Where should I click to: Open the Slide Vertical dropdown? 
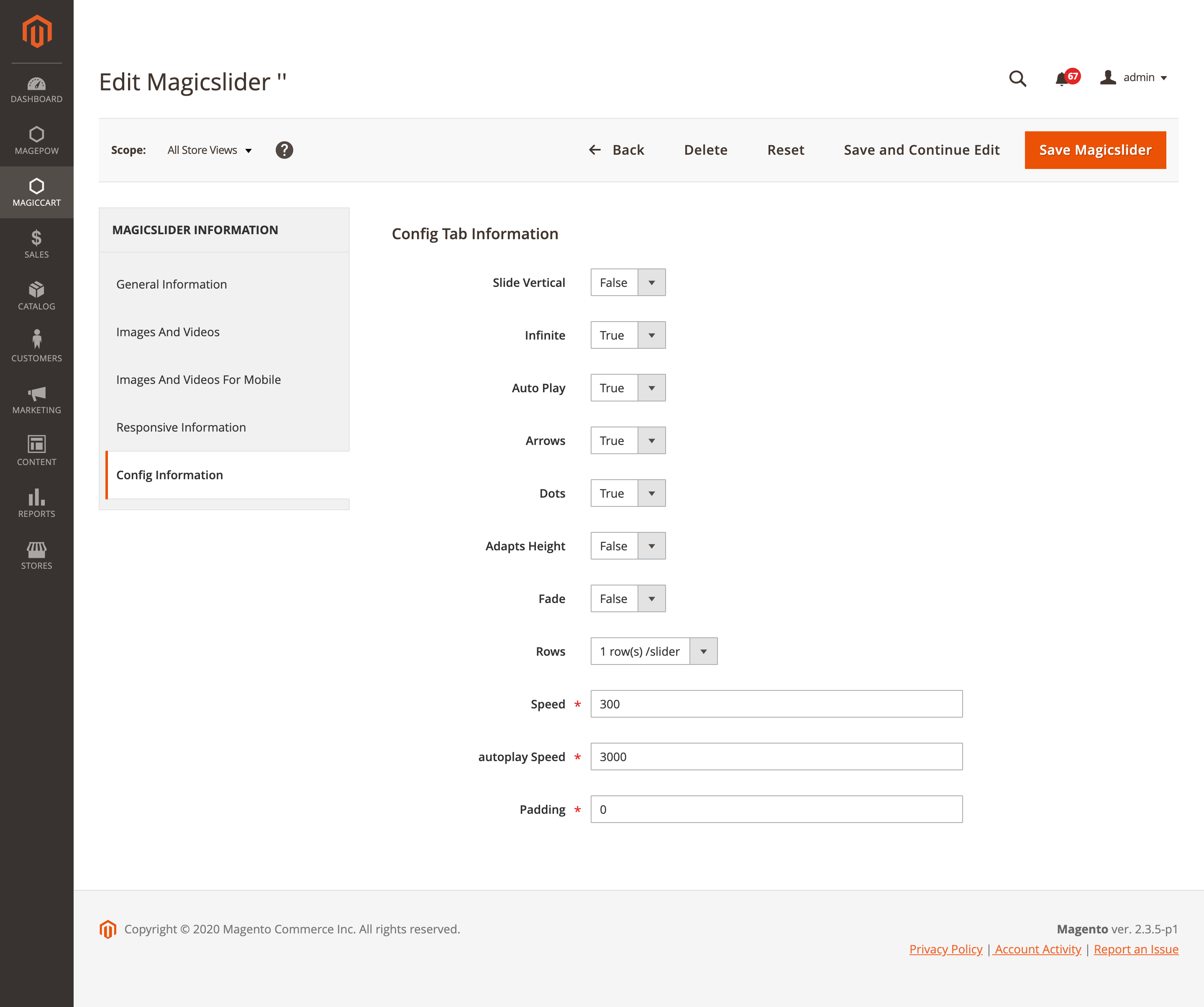[628, 283]
